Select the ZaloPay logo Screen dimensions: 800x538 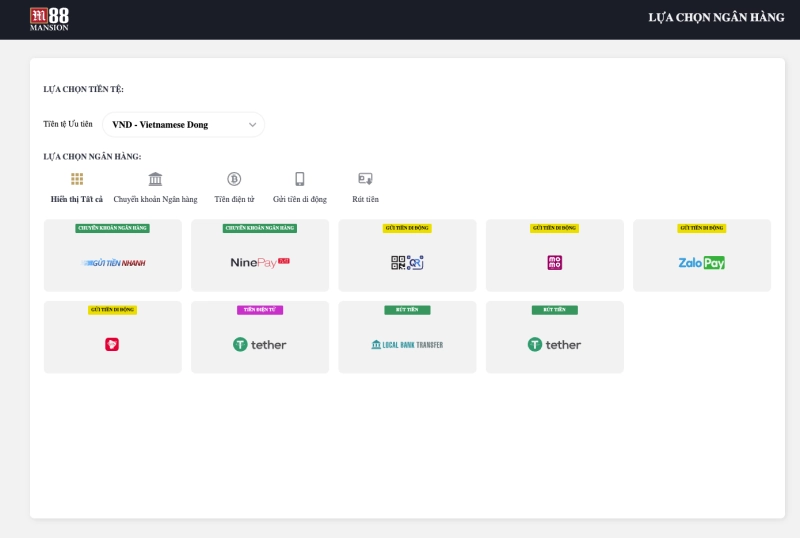[702, 262]
